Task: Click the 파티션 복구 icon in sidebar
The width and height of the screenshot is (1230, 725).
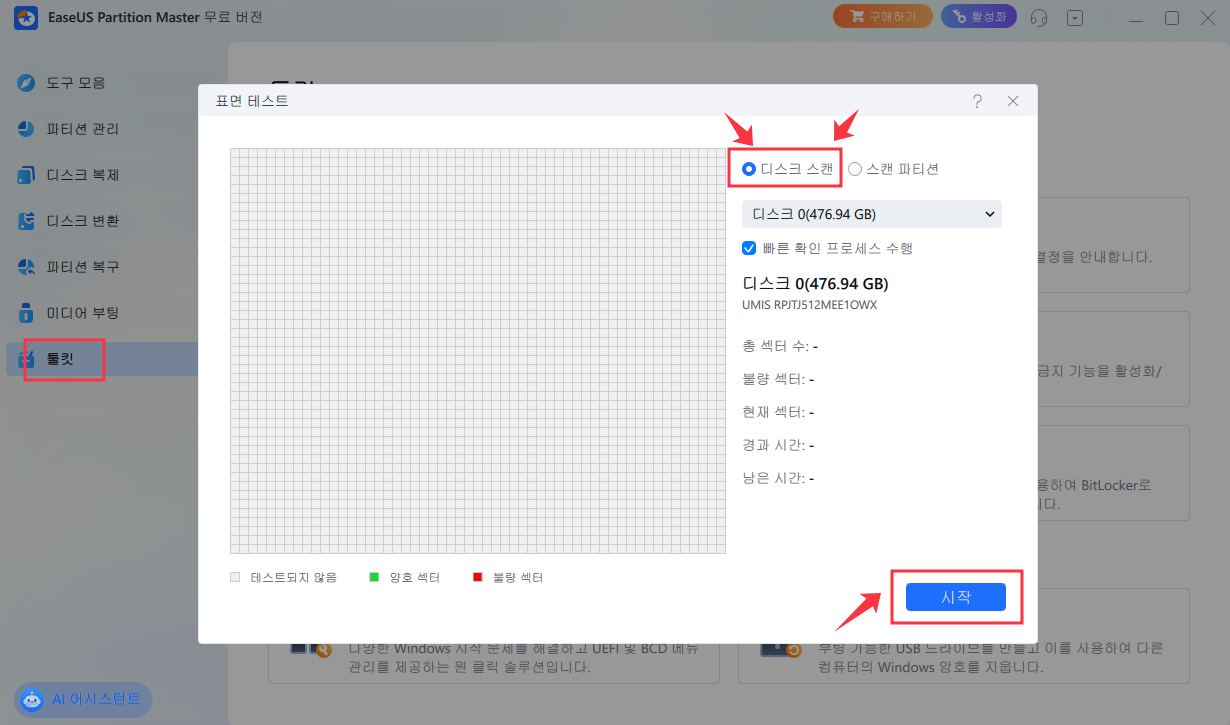Action: [x=27, y=267]
